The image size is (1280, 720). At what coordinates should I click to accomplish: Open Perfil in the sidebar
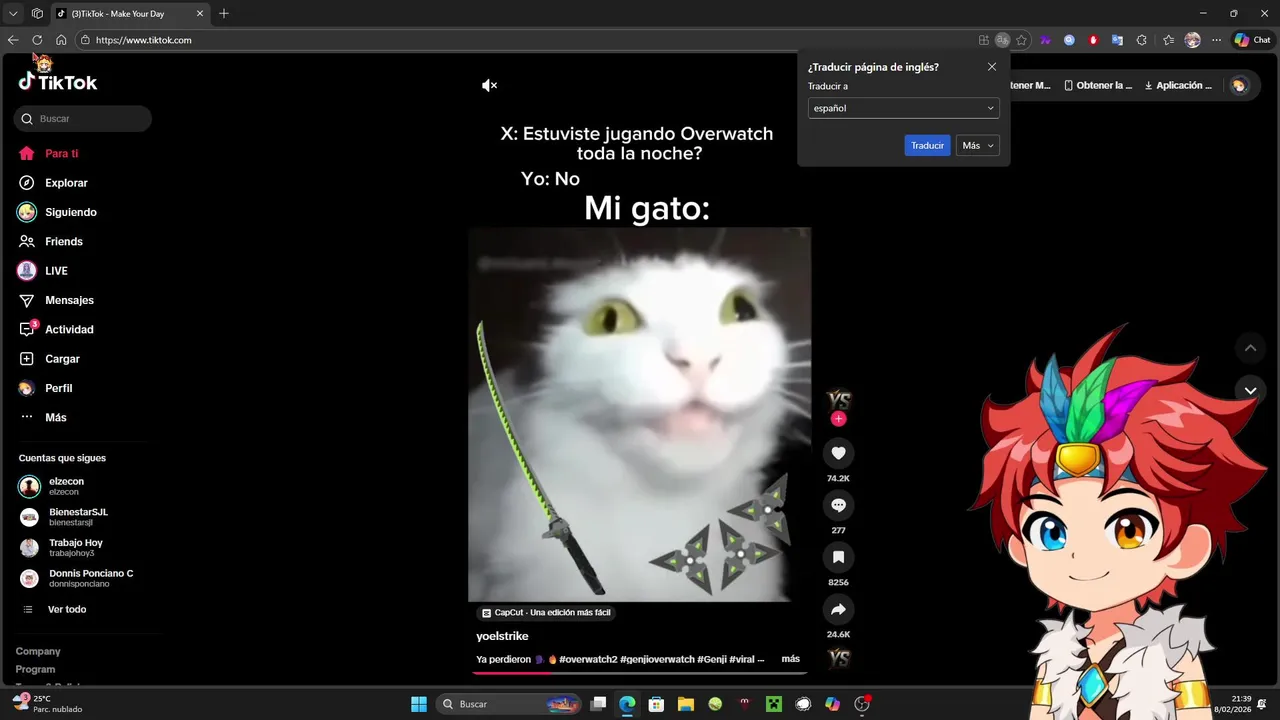point(45,388)
